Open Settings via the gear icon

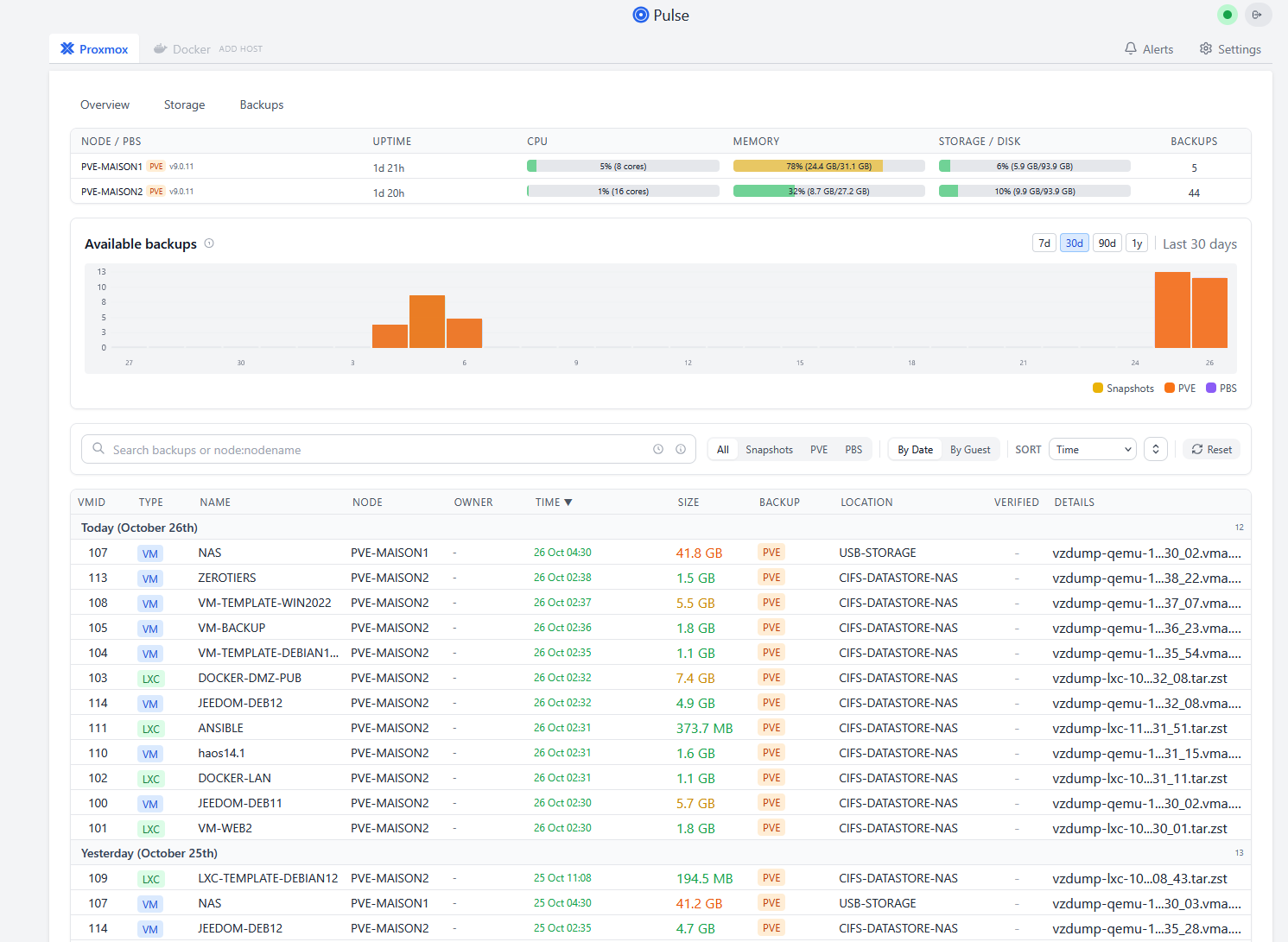coord(1206,49)
